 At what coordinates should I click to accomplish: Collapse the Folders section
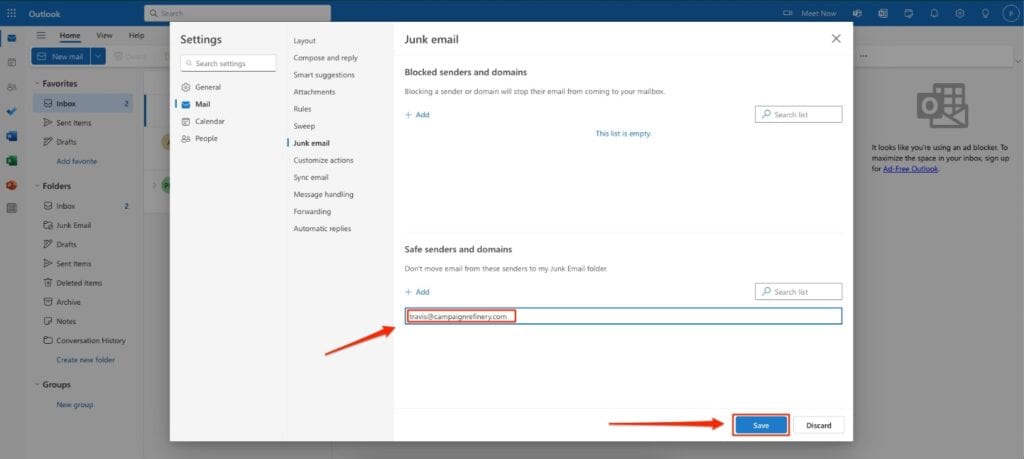(x=37, y=186)
